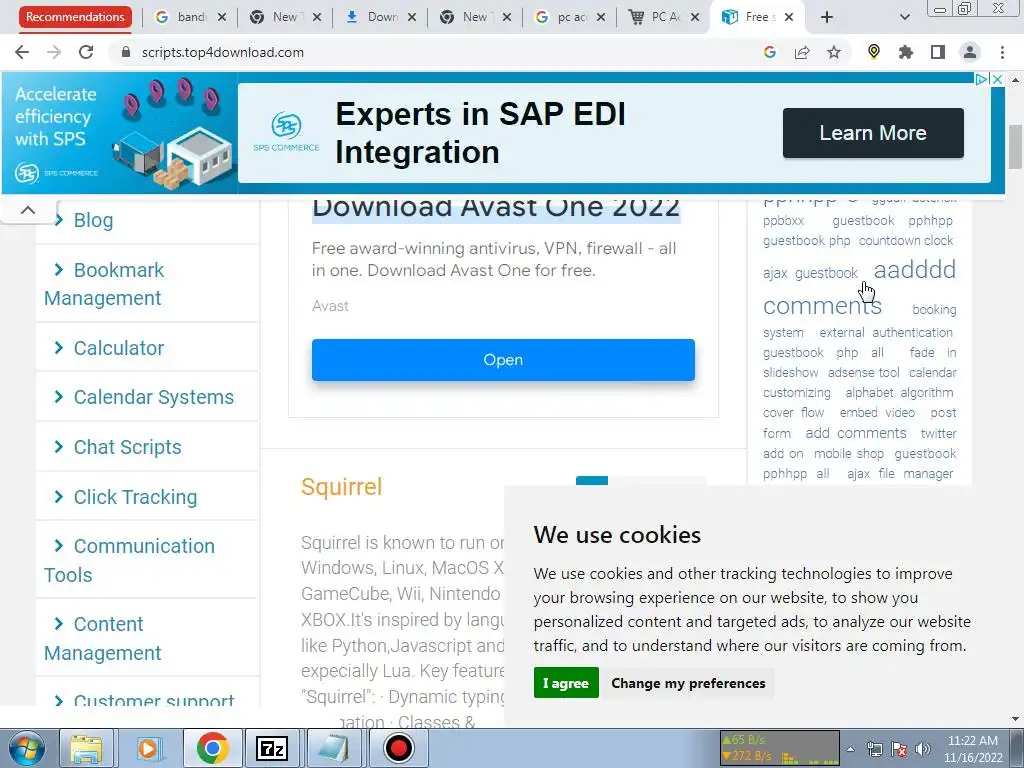Click Learn More in the SPS ad
This screenshot has height=768, width=1024.
point(873,133)
